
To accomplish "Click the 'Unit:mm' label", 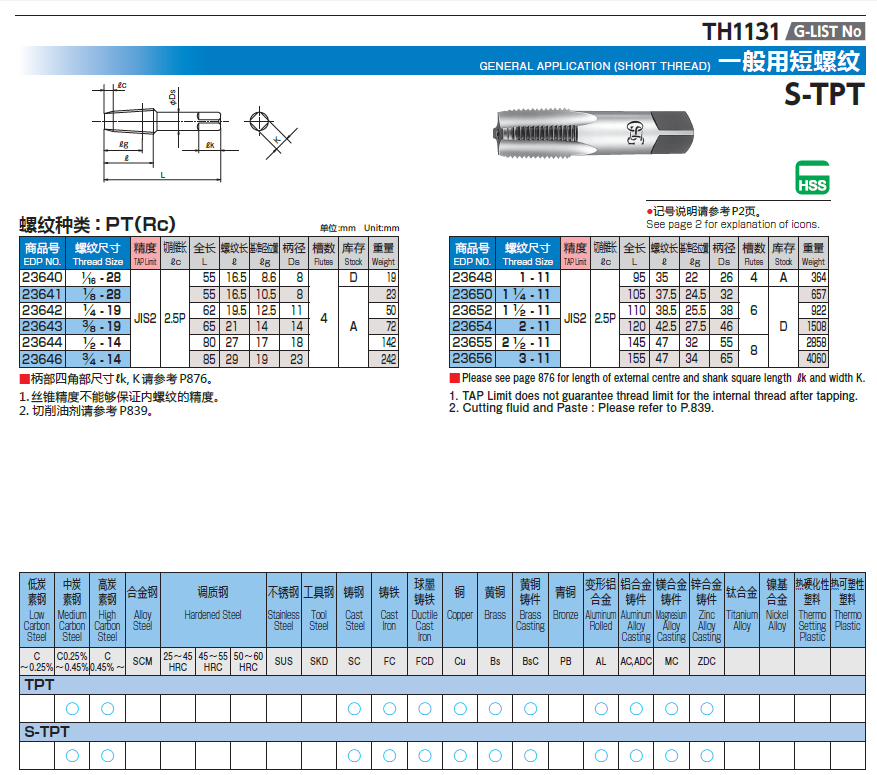I will 381,228.
